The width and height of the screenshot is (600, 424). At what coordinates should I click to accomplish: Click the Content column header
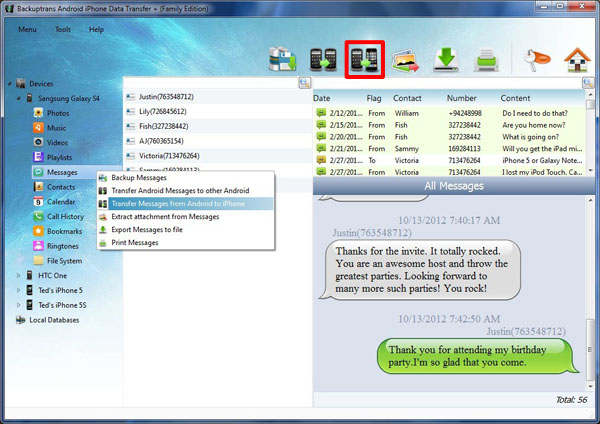pos(515,98)
